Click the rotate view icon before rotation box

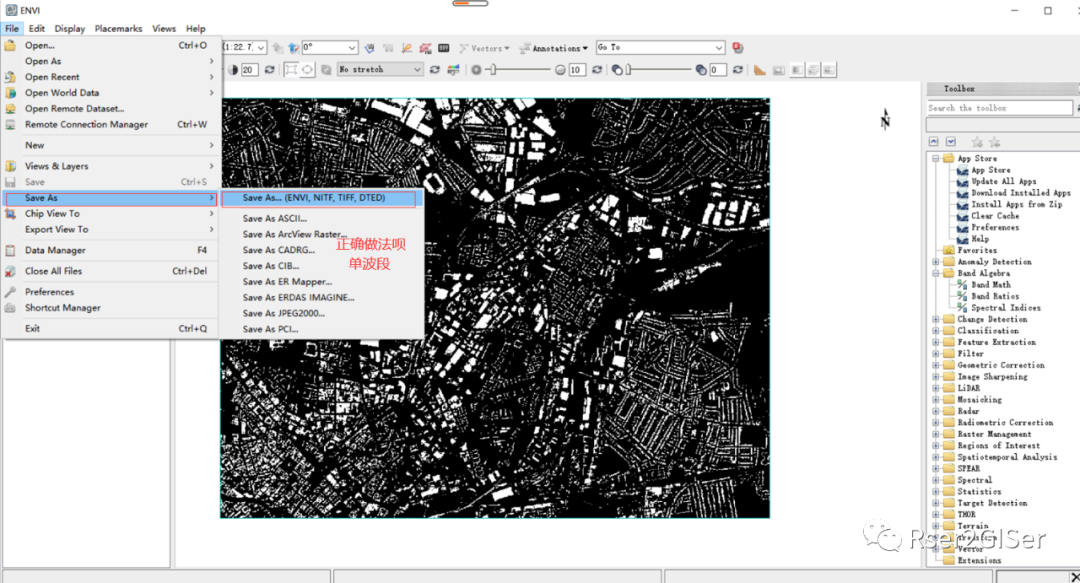(294, 48)
